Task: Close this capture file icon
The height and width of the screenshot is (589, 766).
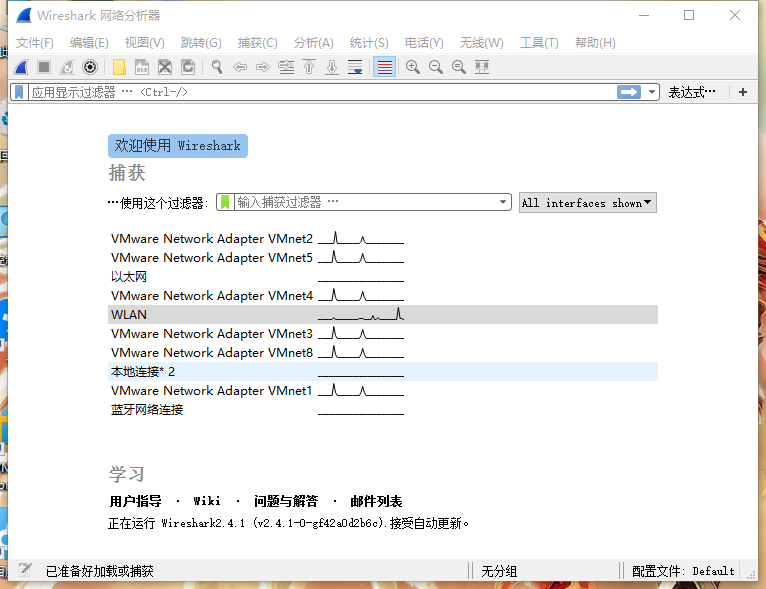Action: click(165, 67)
